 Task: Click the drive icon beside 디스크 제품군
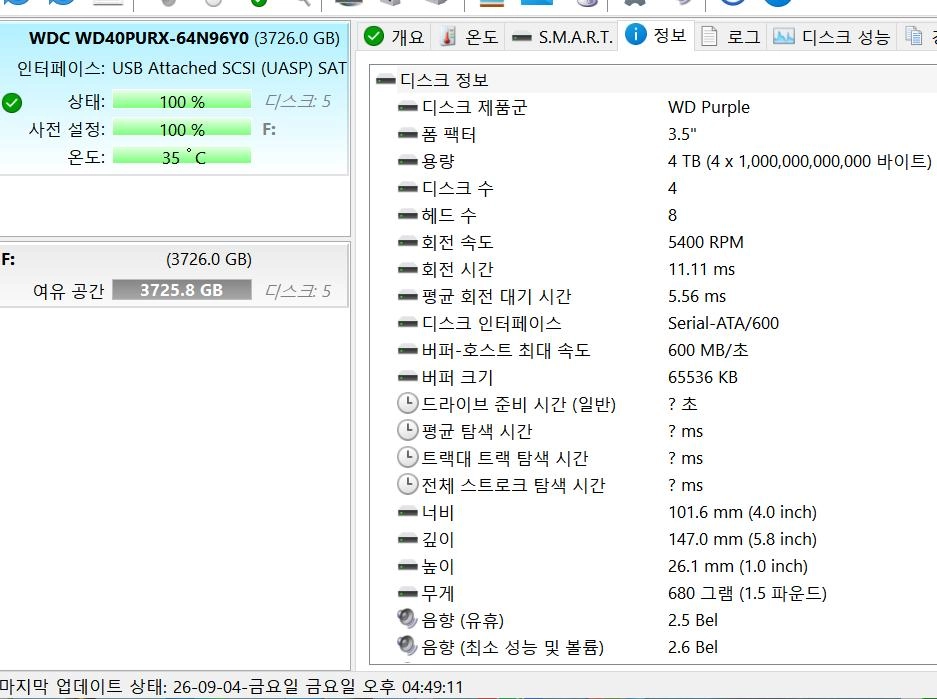click(x=408, y=108)
